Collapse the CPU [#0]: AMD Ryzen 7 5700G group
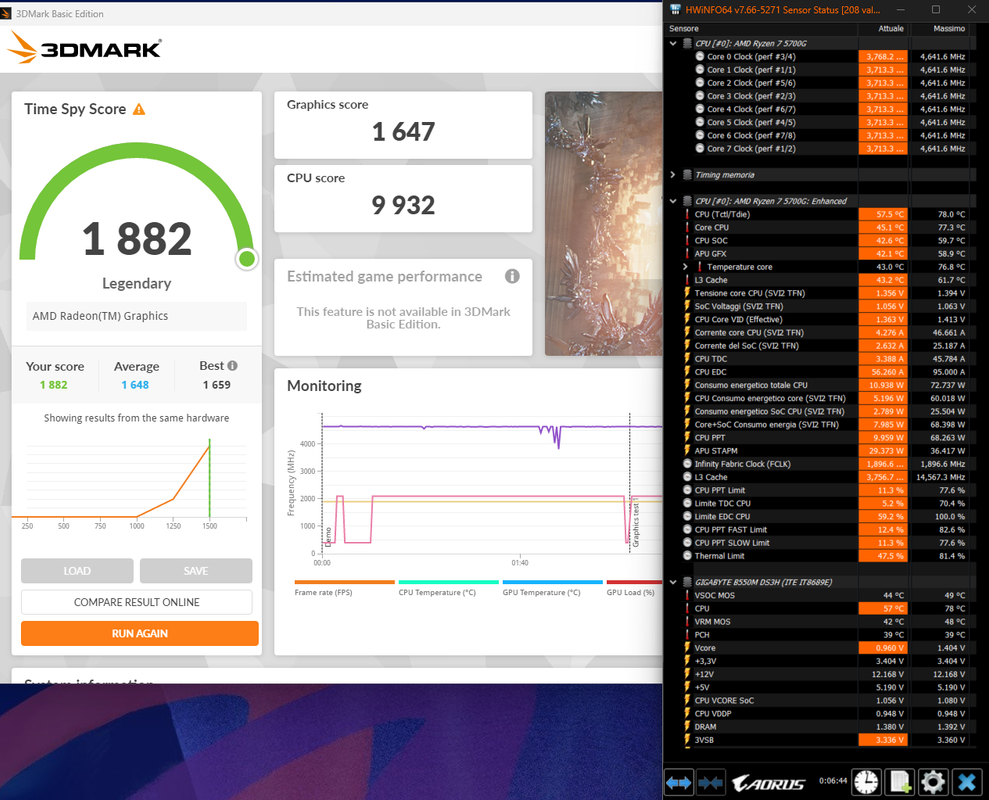Viewport: 989px width, 800px height. [673, 44]
